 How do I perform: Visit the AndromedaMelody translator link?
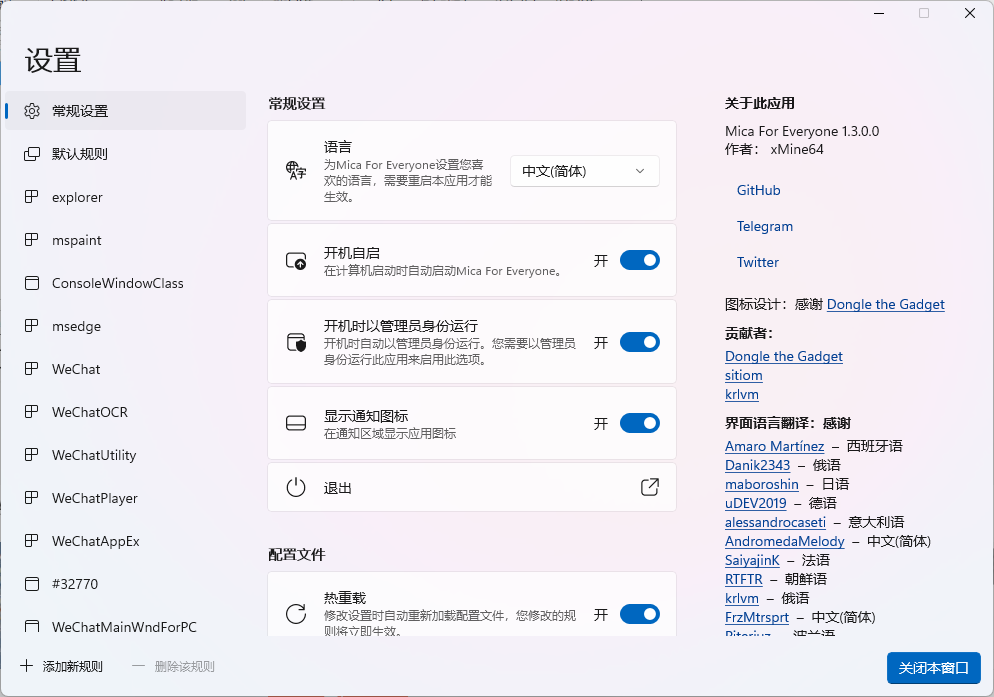785,542
